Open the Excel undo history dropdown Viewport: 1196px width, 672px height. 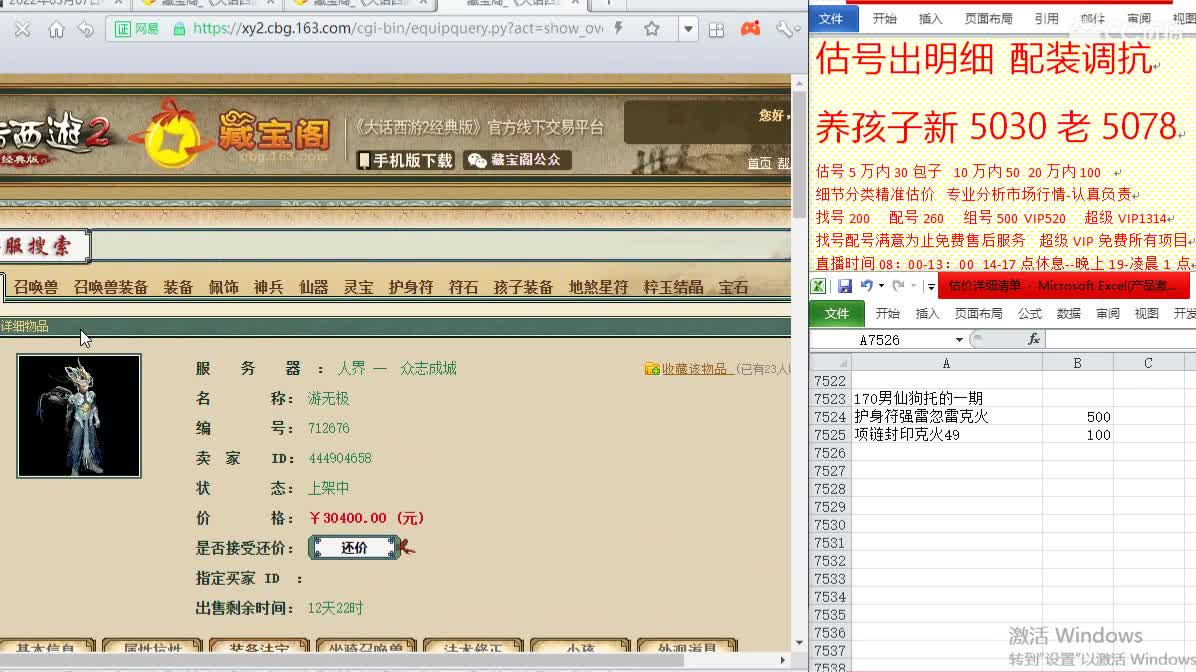881,286
